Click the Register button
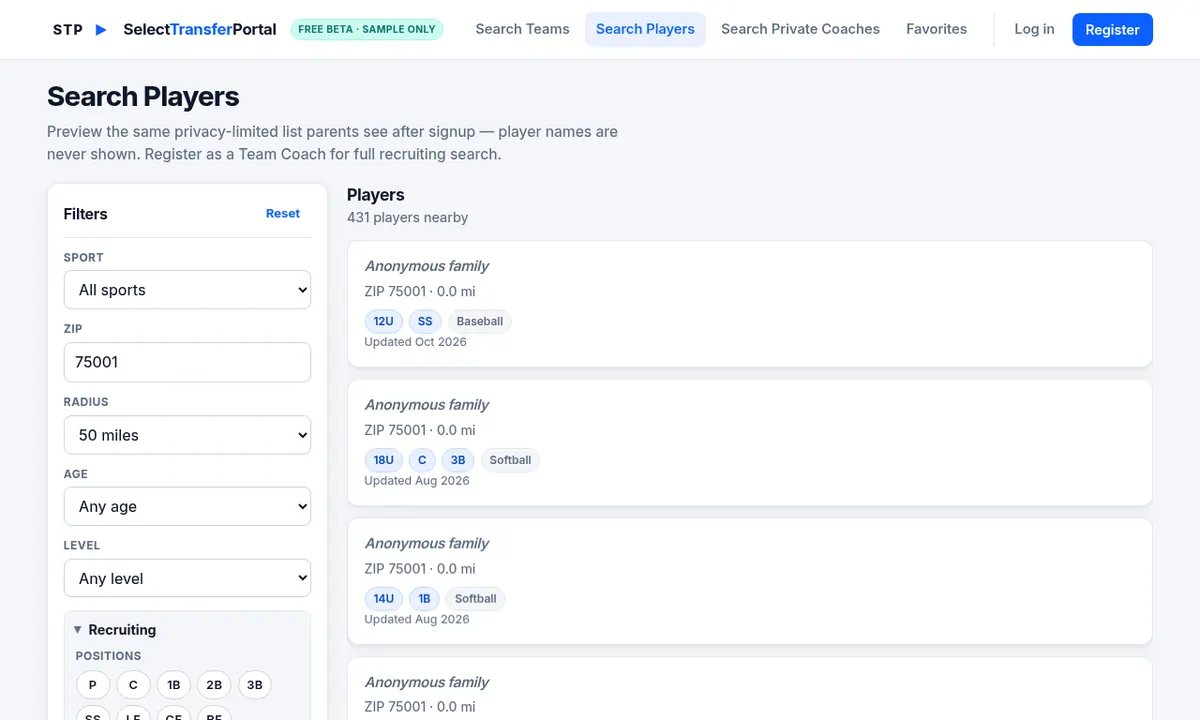Screen dimensions: 1200x720 pos(1112,30)
